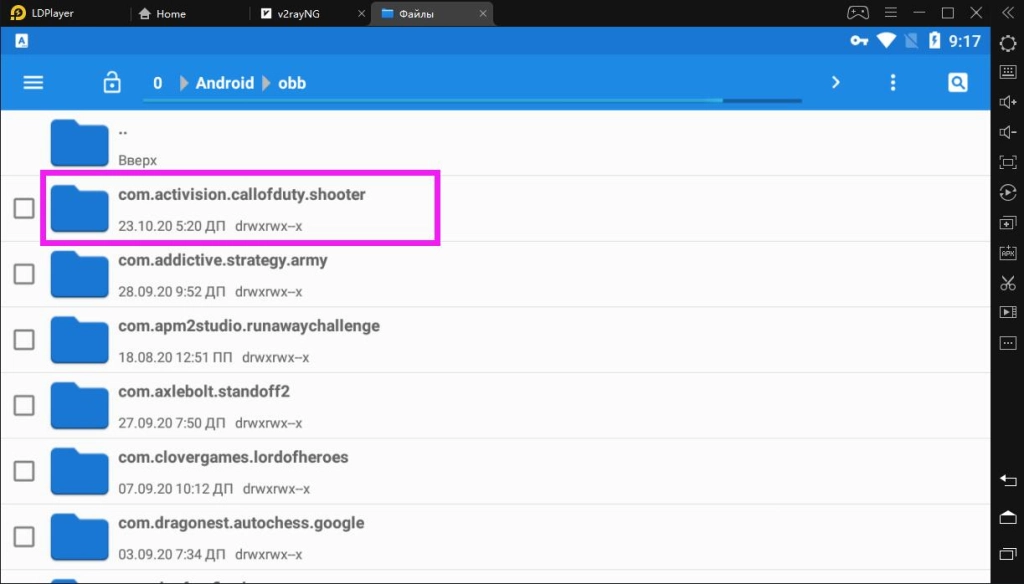Open the keyboard mapping icon in the sidebar
The width and height of the screenshot is (1024, 584).
pos(1008,72)
